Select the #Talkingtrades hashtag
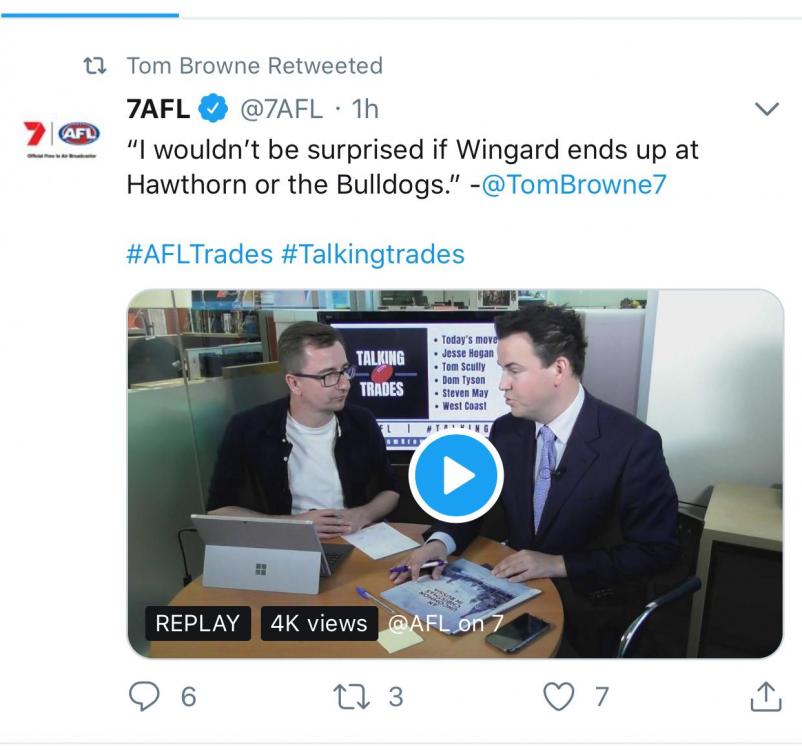The width and height of the screenshot is (802, 750). point(372,253)
